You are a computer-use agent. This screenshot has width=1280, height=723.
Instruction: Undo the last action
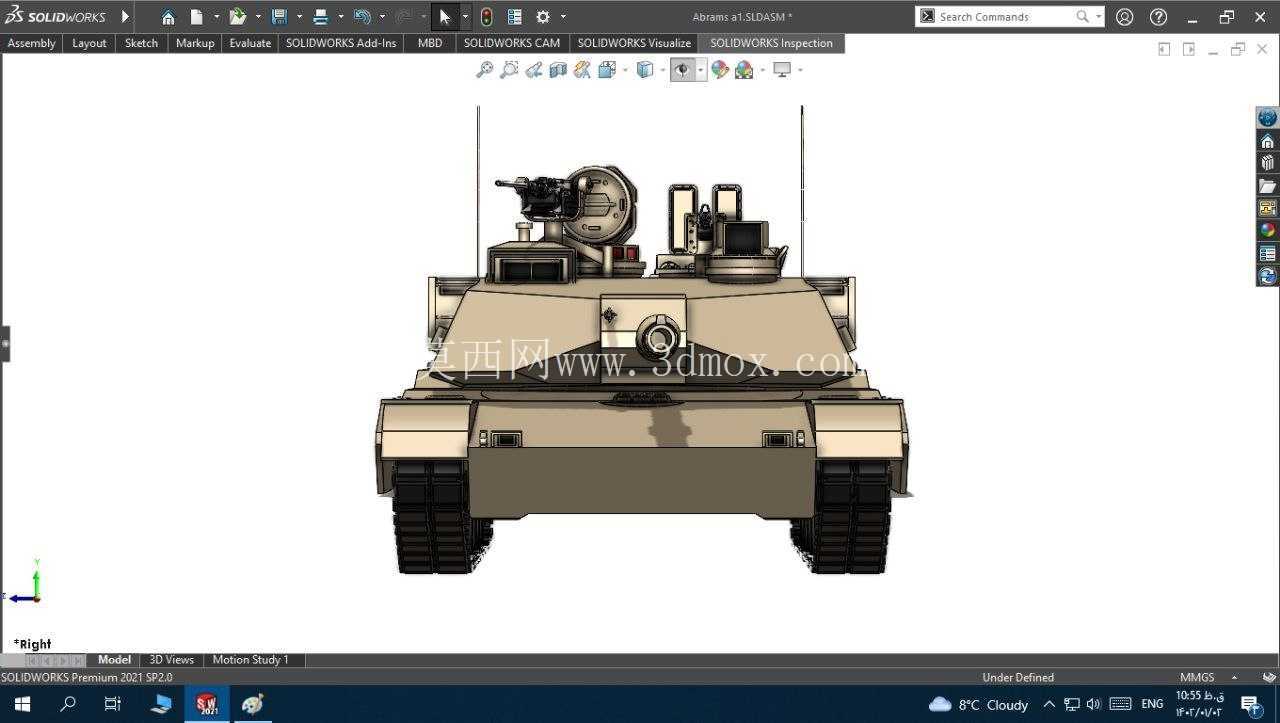point(362,17)
